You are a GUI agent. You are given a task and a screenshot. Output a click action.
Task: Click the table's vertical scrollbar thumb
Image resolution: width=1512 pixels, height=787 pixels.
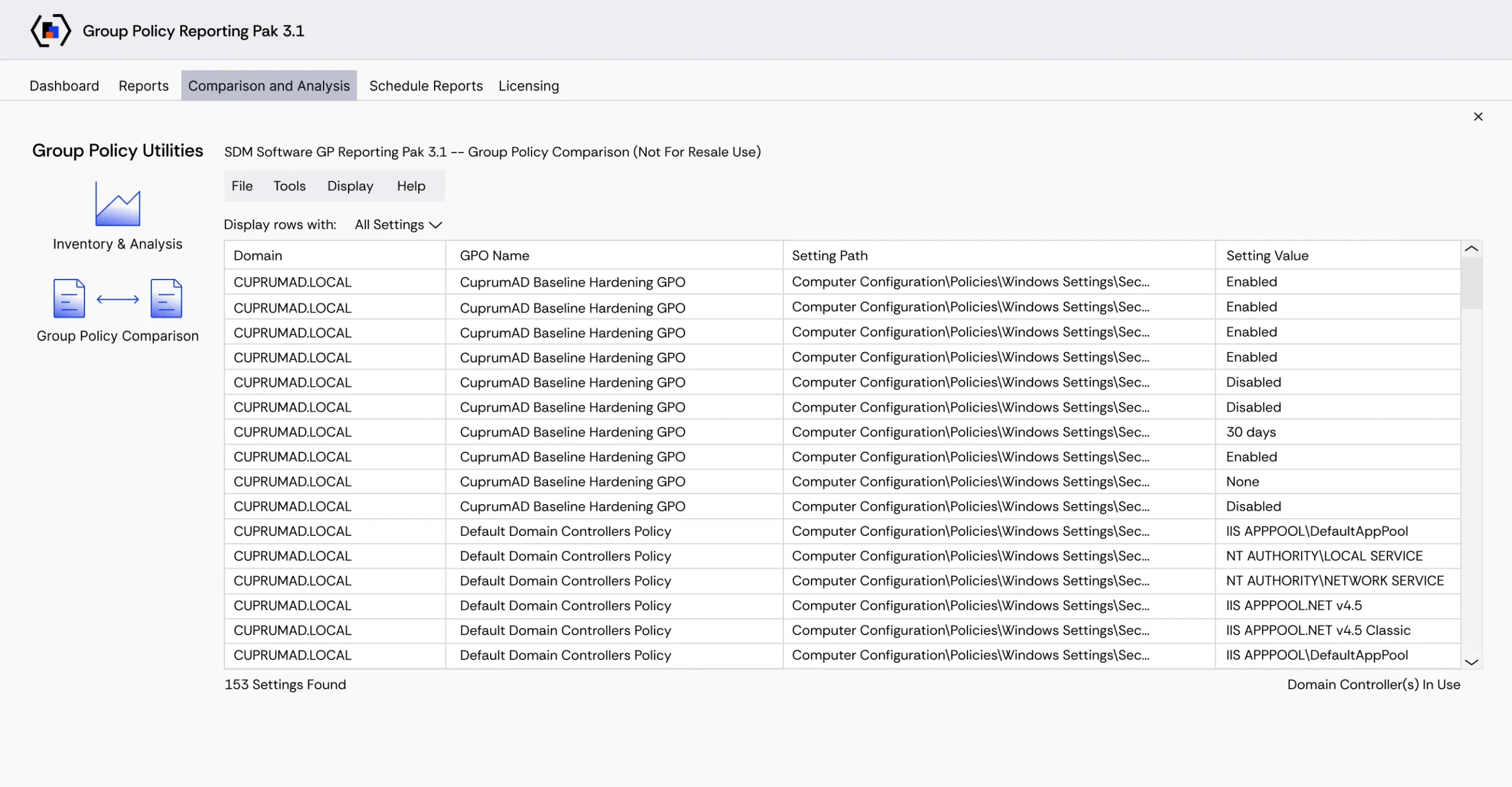(x=1471, y=284)
